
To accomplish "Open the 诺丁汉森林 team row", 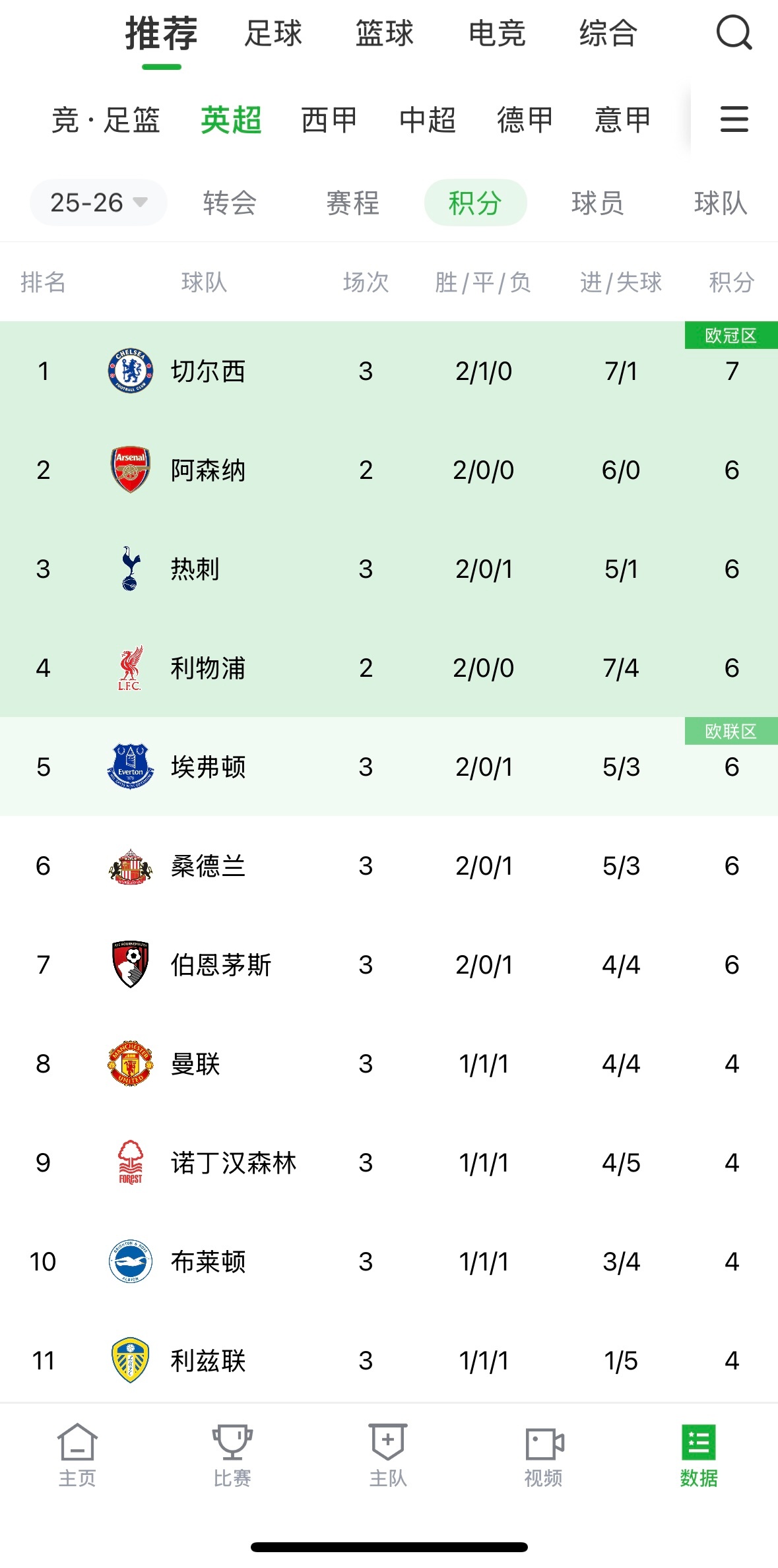I will point(389,1162).
